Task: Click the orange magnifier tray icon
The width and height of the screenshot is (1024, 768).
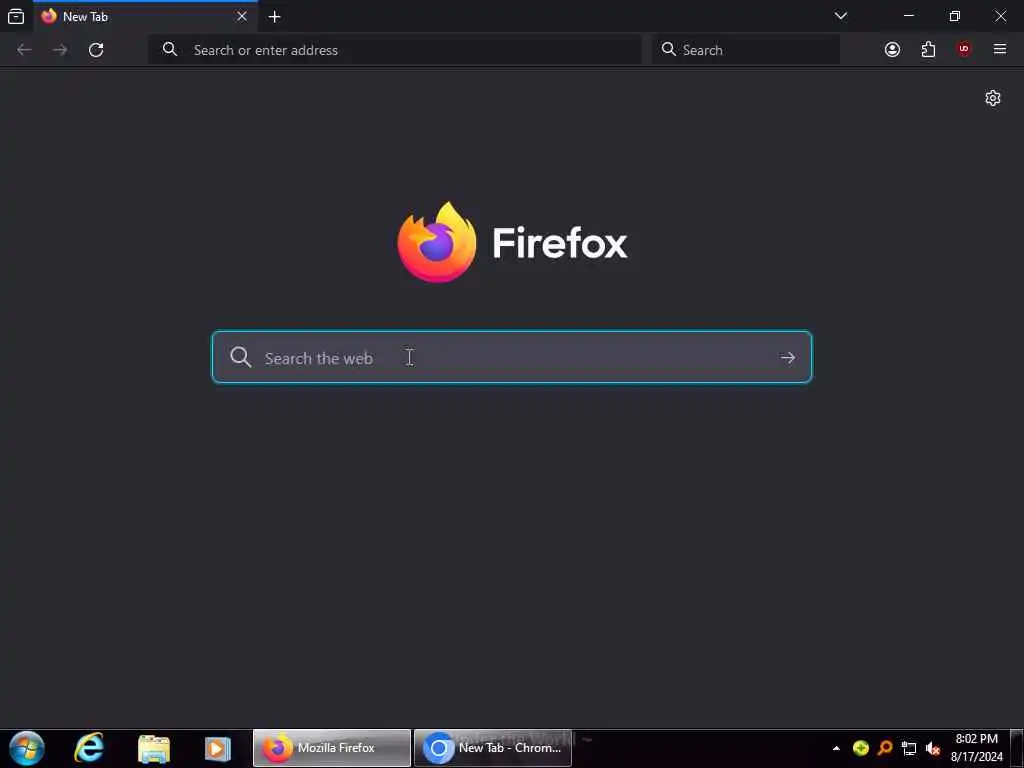Action: point(885,748)
